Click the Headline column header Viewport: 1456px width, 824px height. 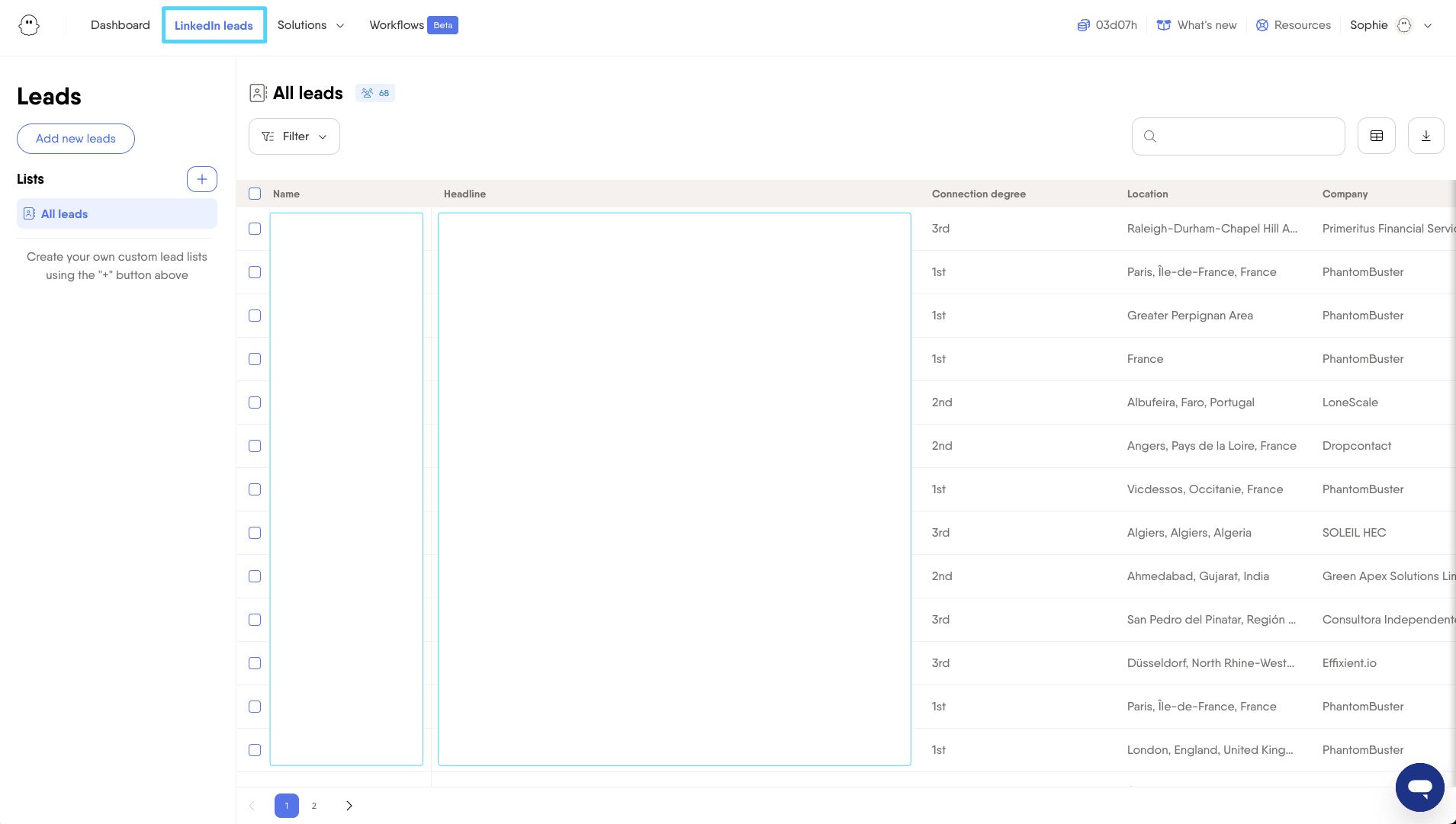(x=464, y=194)
